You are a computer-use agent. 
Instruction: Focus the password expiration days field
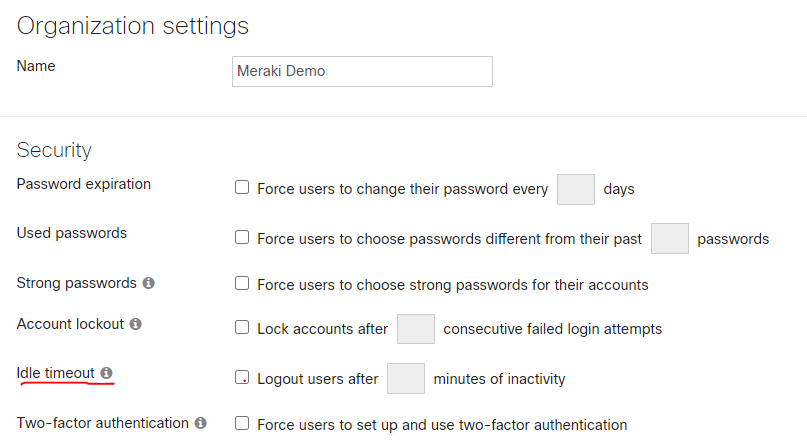[575, 189]
